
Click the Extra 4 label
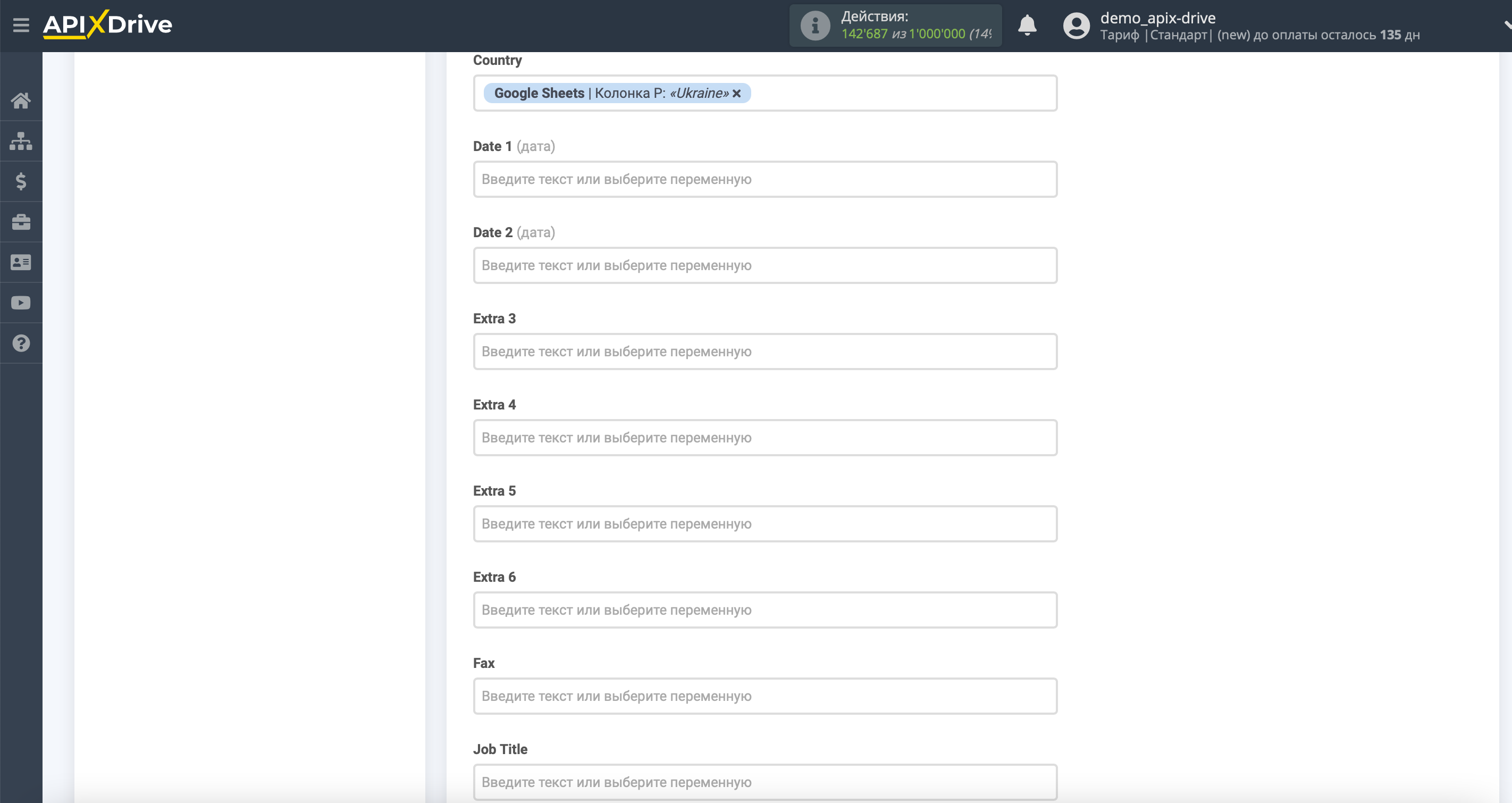(x=494, y=405)
